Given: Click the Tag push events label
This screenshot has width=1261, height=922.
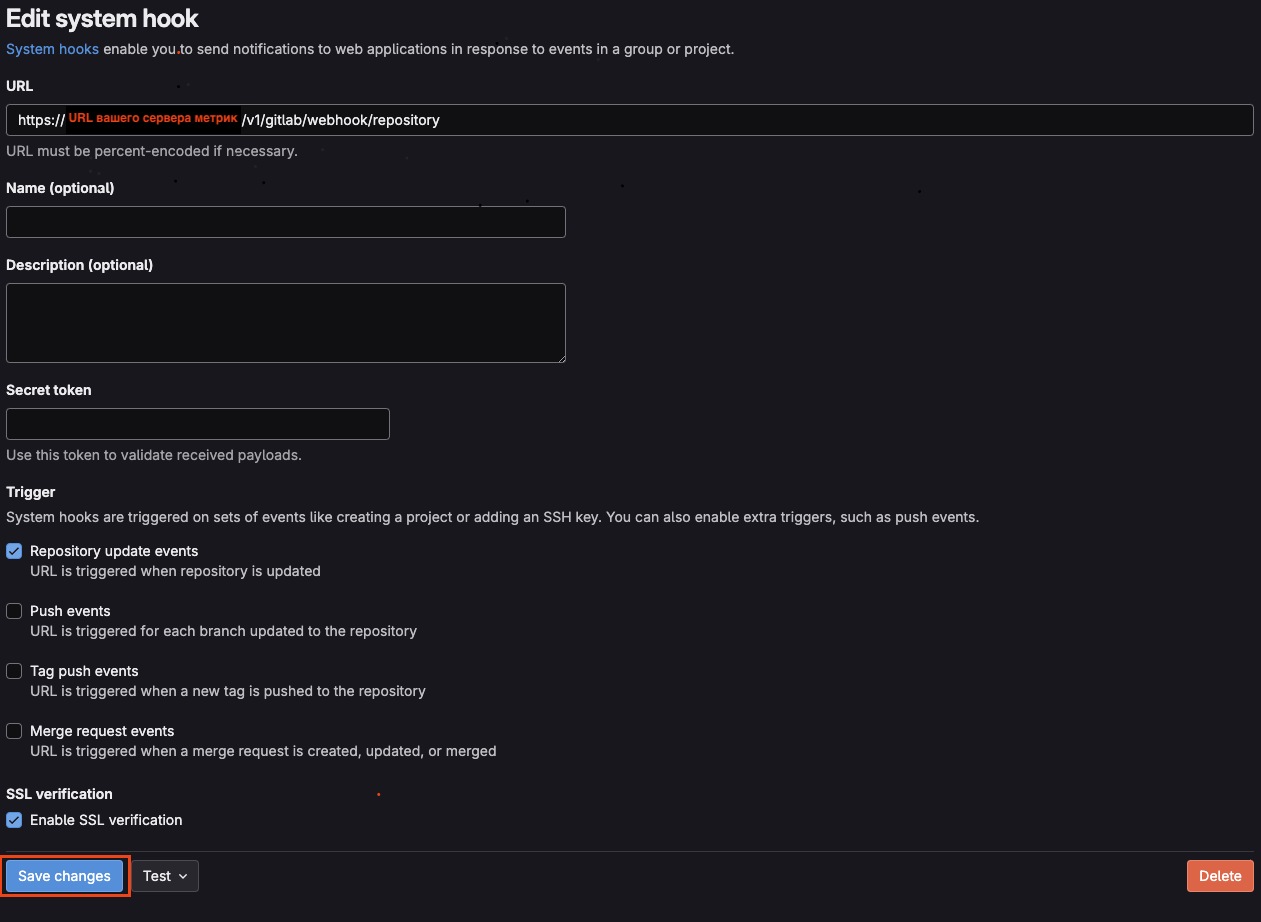Looking at the screenshot, I should click(x=84, y=671).
